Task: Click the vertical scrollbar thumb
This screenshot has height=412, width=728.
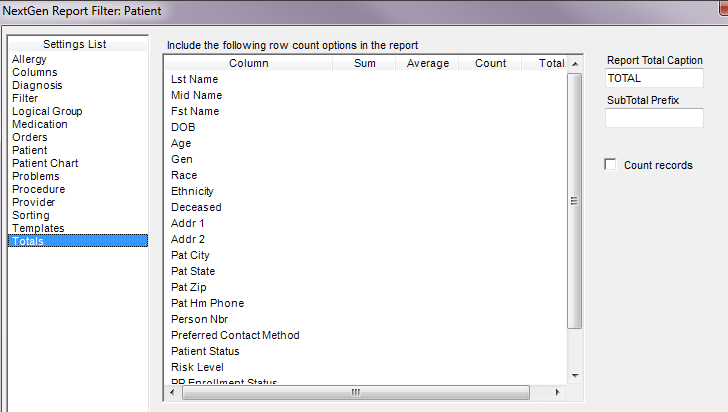Action: [x=575, y=201]
